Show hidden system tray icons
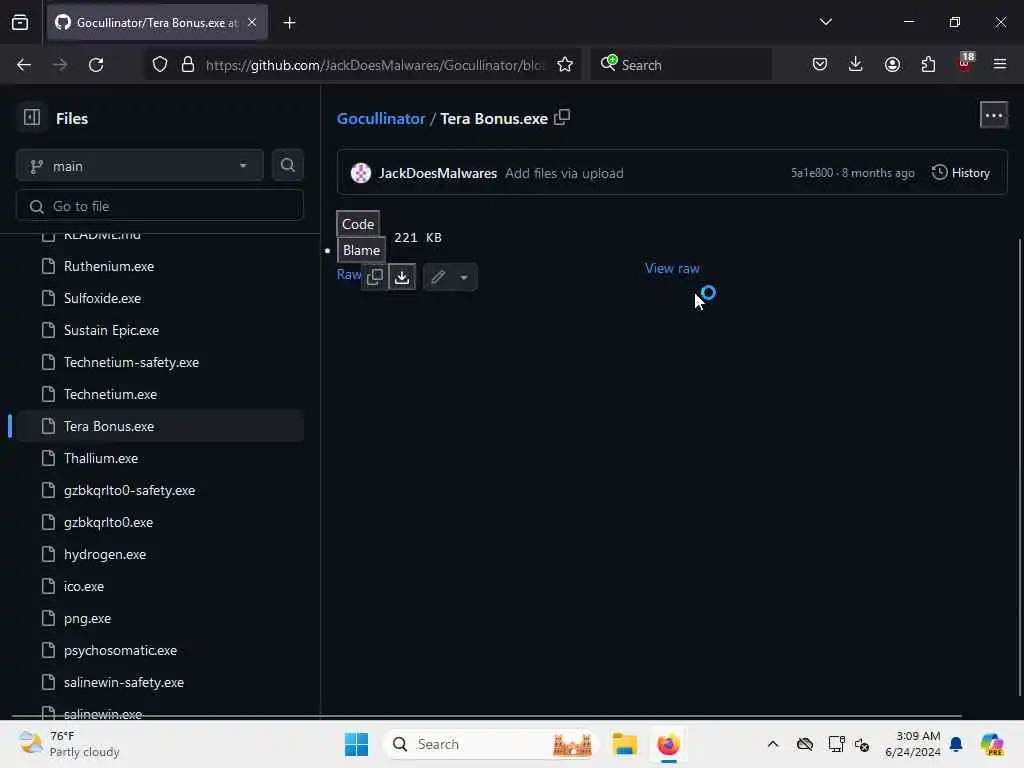 (x=773, y=744)
